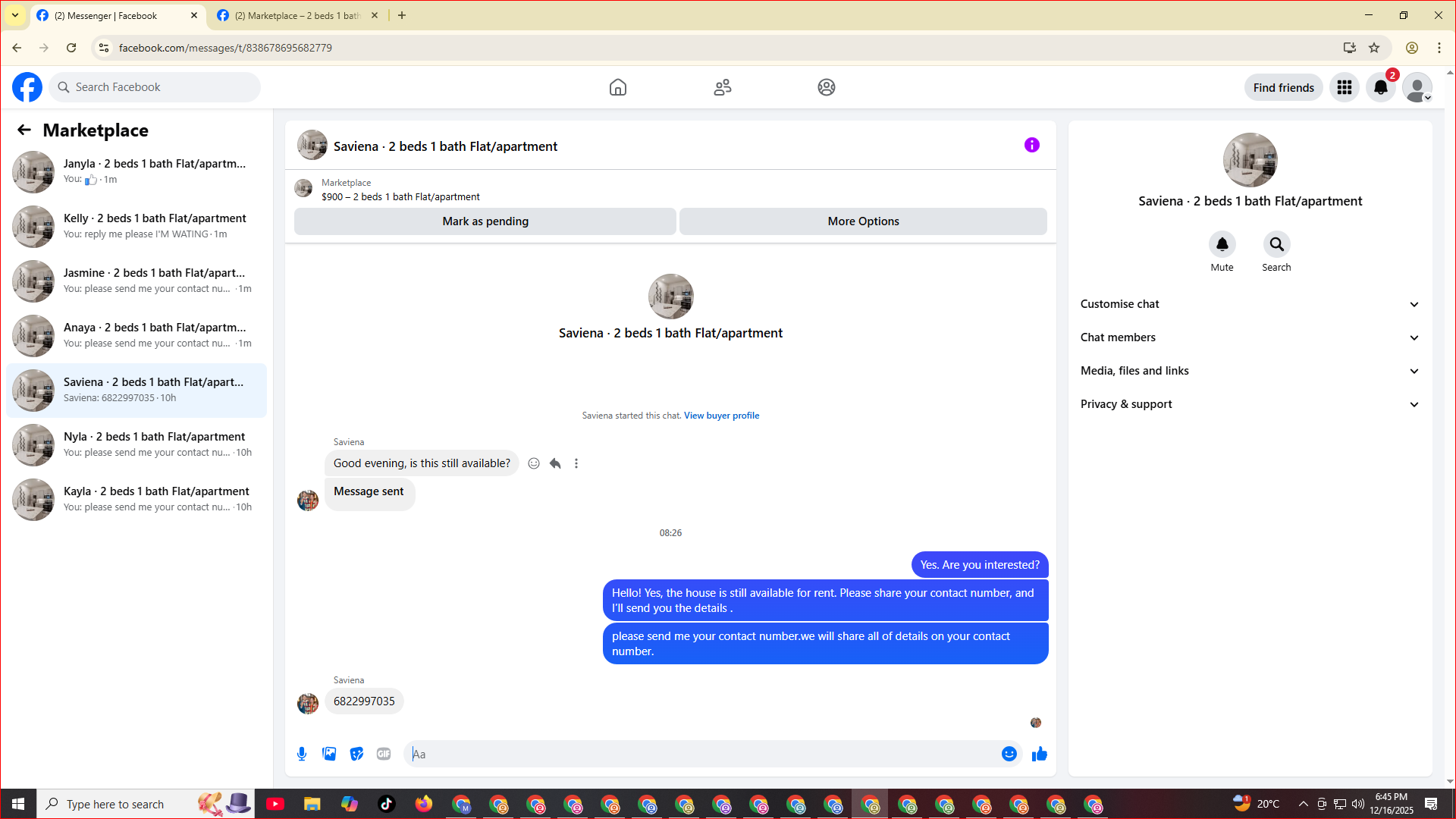Open File Explorer from taskbar
Image resolution: width=1456 pixels, height=819 pixels.
pos(312,804)
